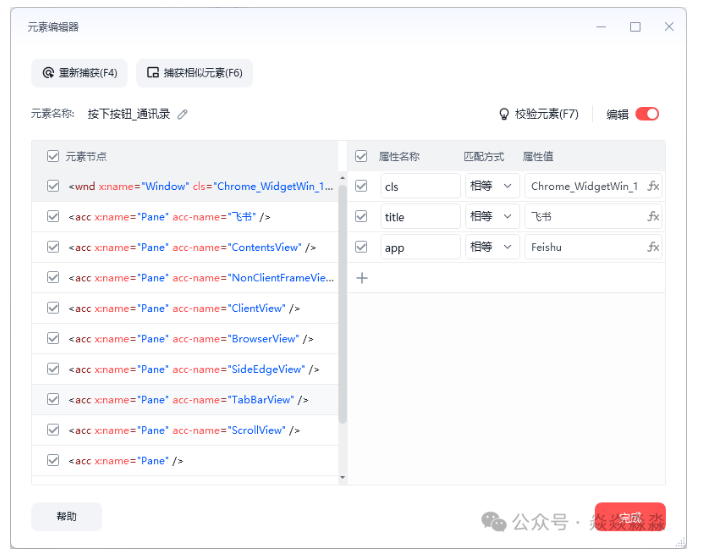Screen dimensions: 714x560
Task: Select the ClientView pane node row
Action: (x=185, y=308)
